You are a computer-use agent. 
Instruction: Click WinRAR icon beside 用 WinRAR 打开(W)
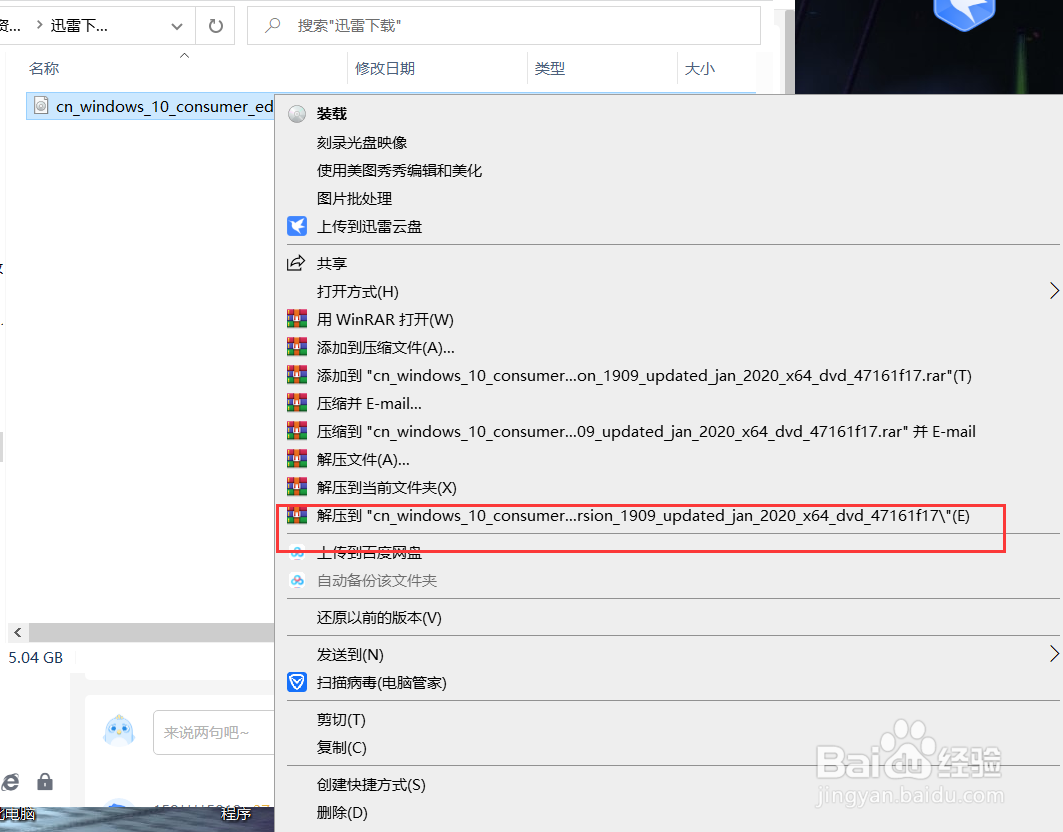coord(297,319)
